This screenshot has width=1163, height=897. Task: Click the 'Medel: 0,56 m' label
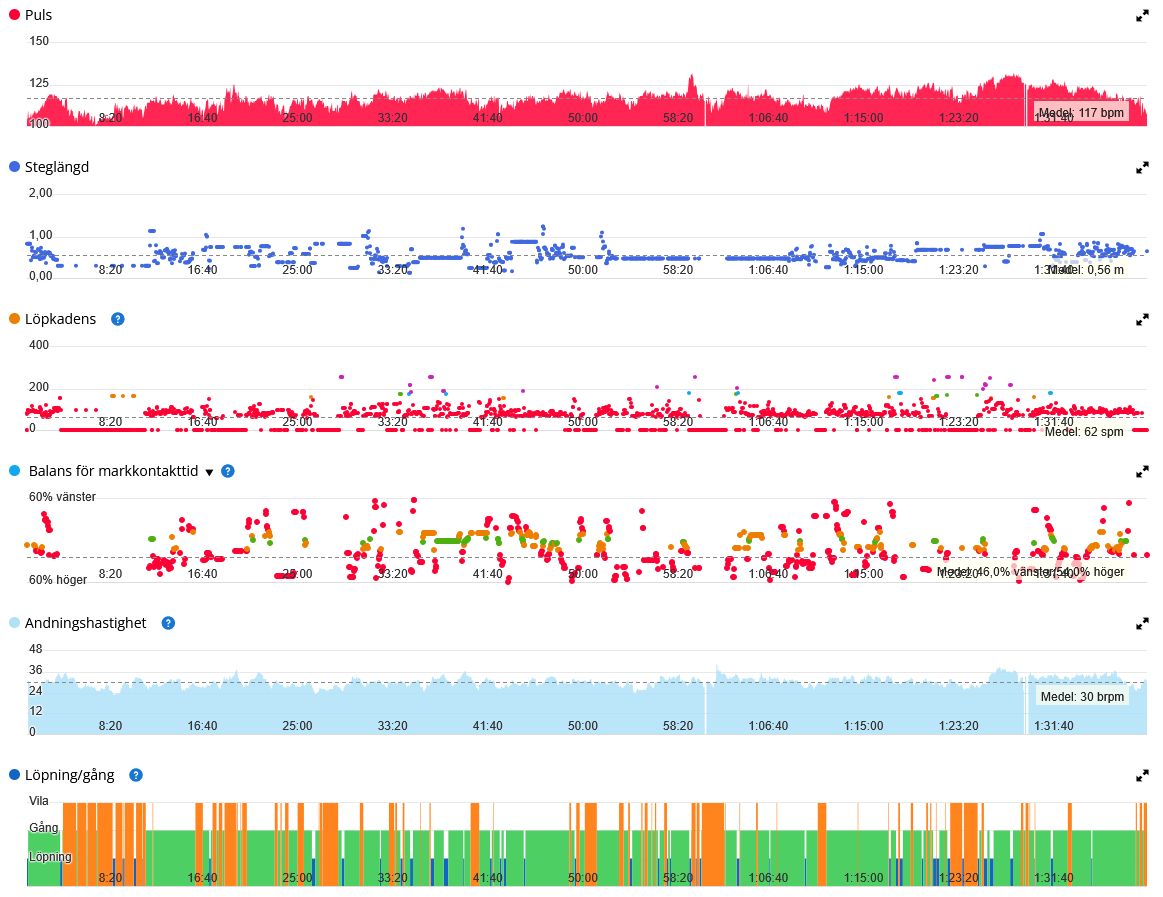click(1085, 270)
